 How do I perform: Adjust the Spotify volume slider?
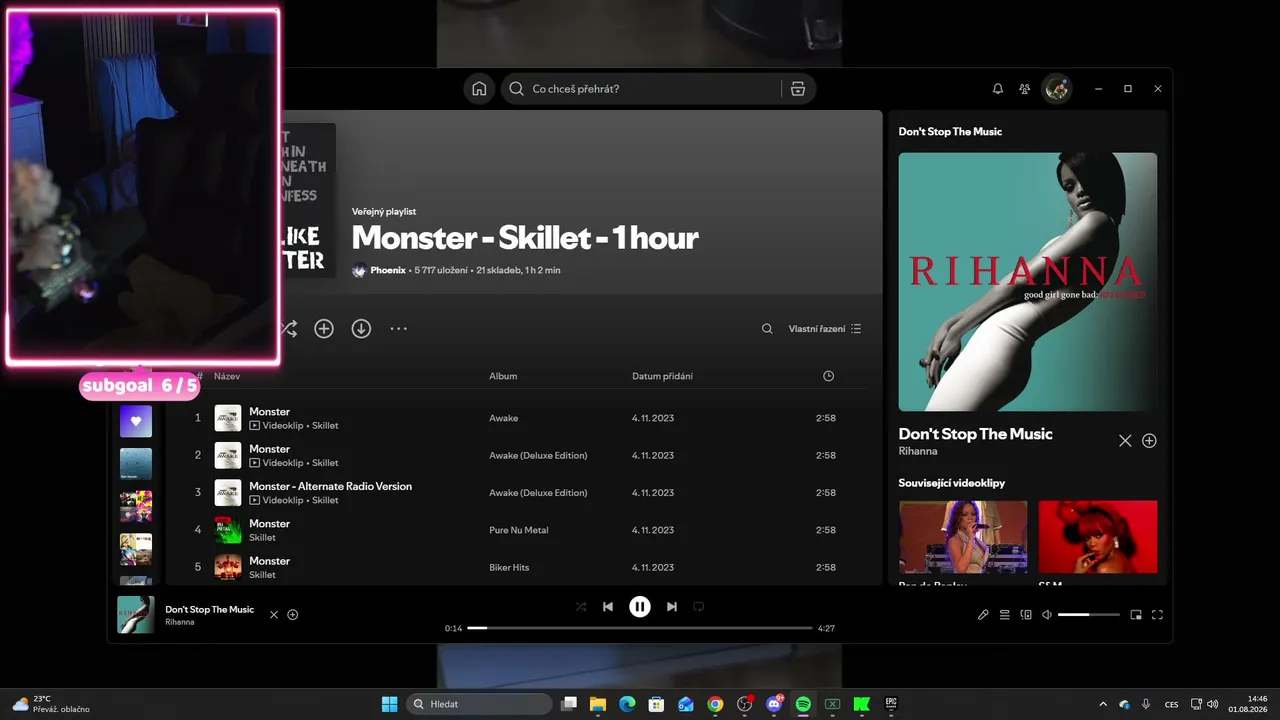[1089, 615]
